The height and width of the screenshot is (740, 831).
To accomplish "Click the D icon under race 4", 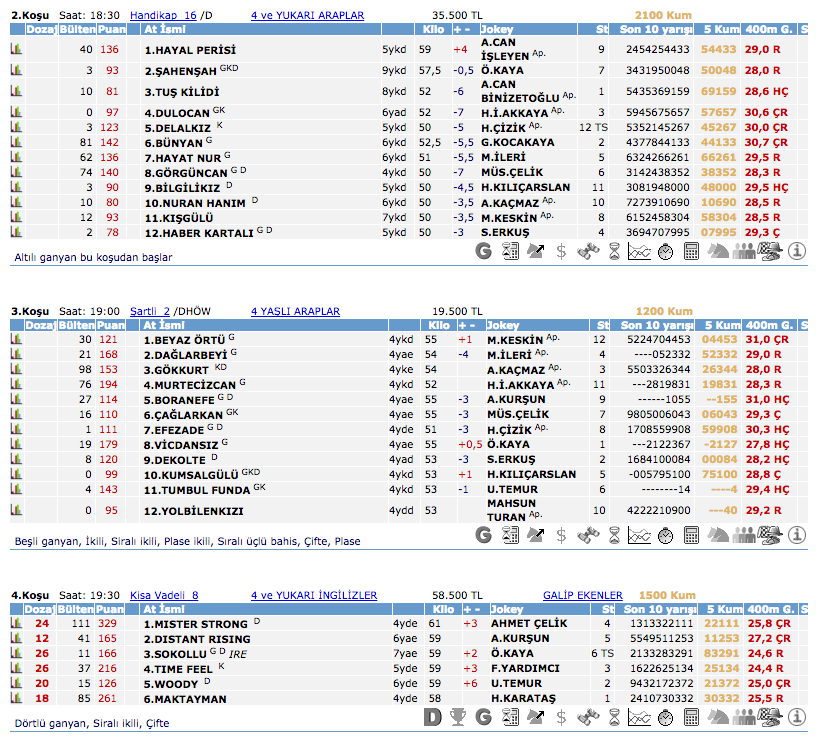I will tap(432, 716).
